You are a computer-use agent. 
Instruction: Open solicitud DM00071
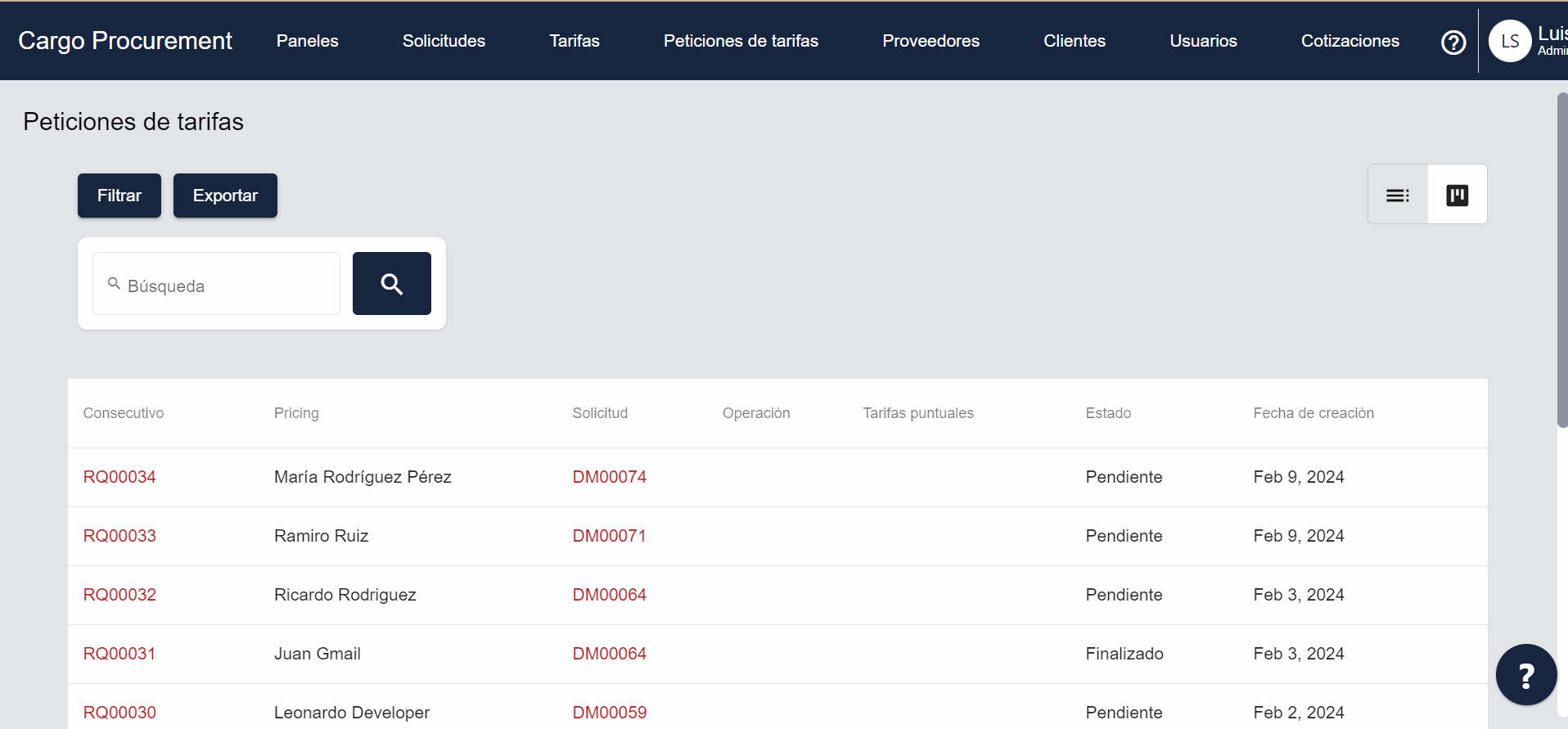coord(609,536)
